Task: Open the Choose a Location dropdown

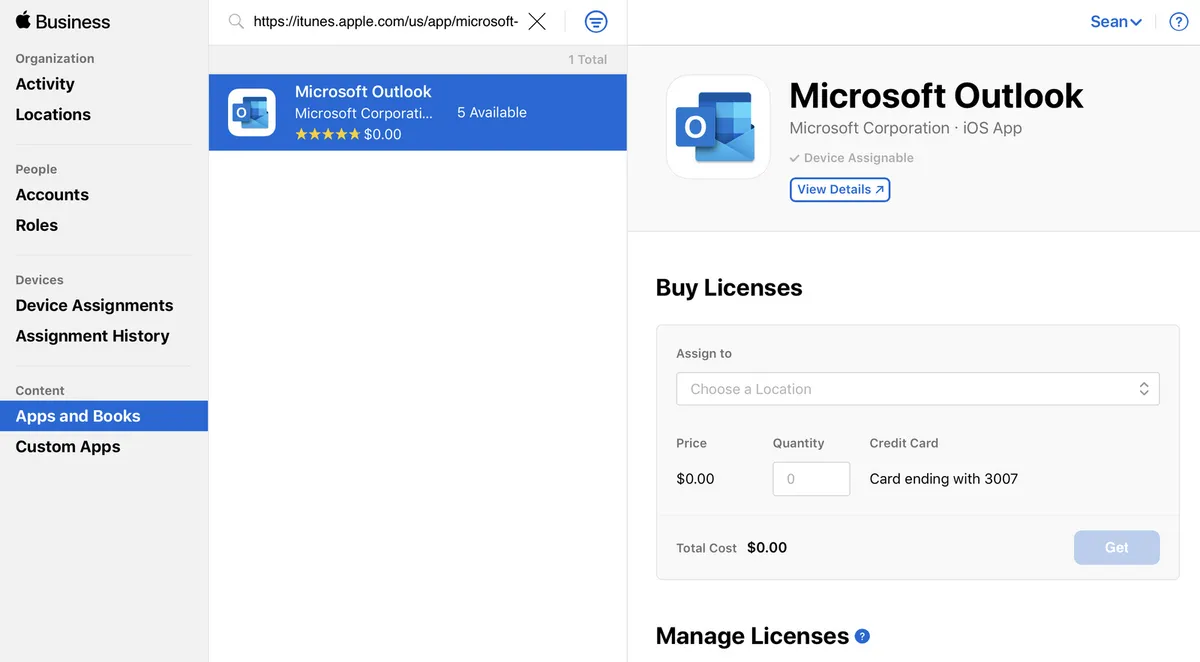Action: click(x=916, y=388)
